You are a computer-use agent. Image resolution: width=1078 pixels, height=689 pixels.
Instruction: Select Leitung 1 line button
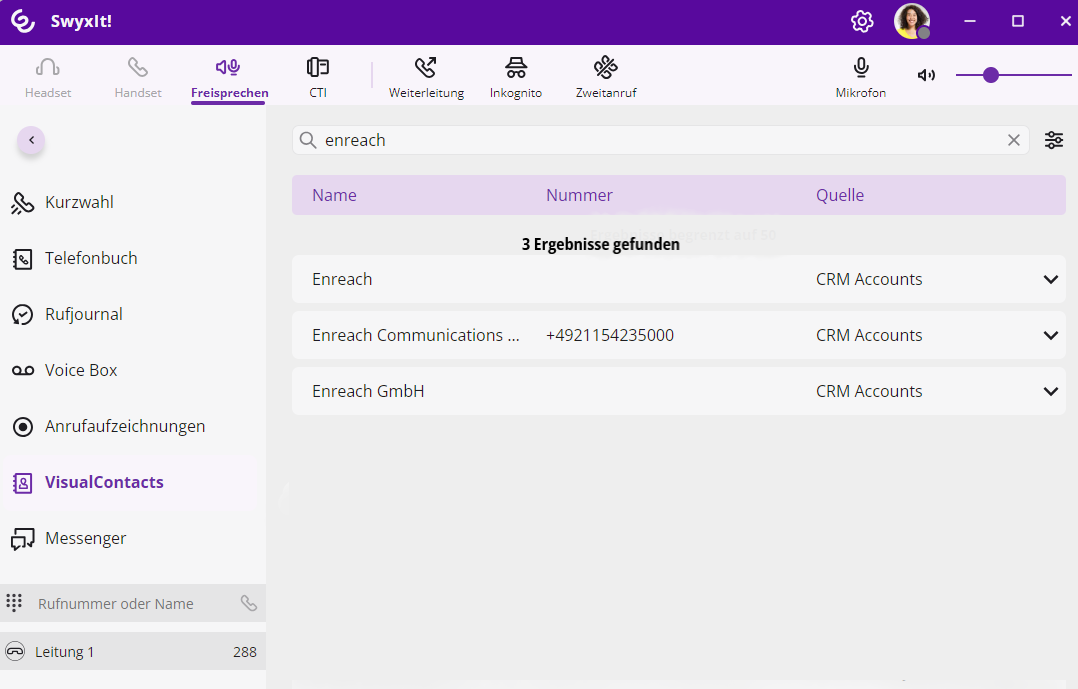[133, 651]
